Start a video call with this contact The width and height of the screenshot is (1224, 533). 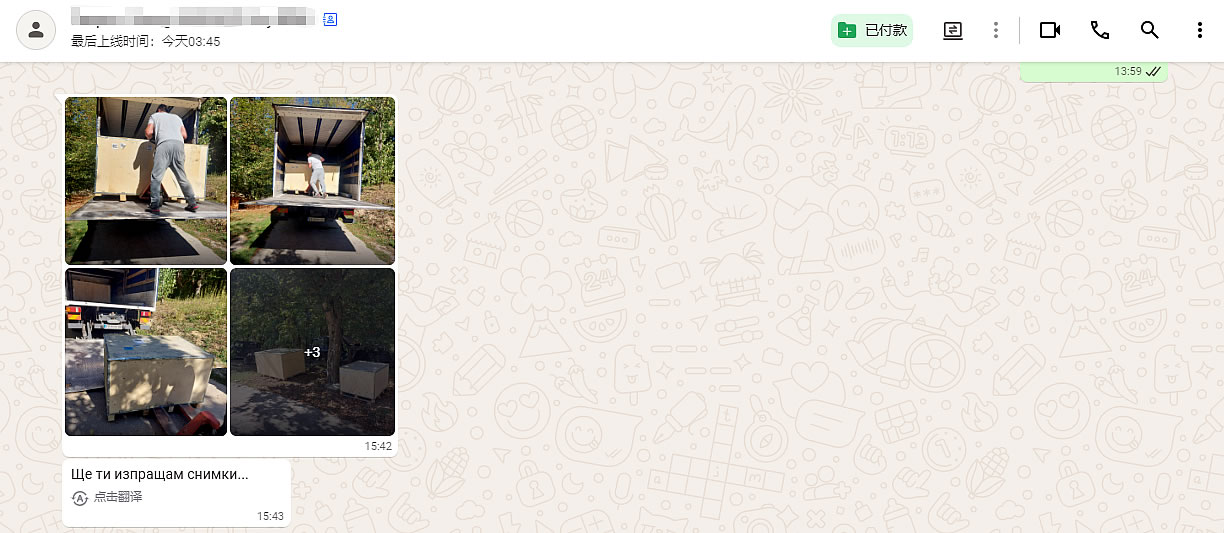pos(1049,30)
